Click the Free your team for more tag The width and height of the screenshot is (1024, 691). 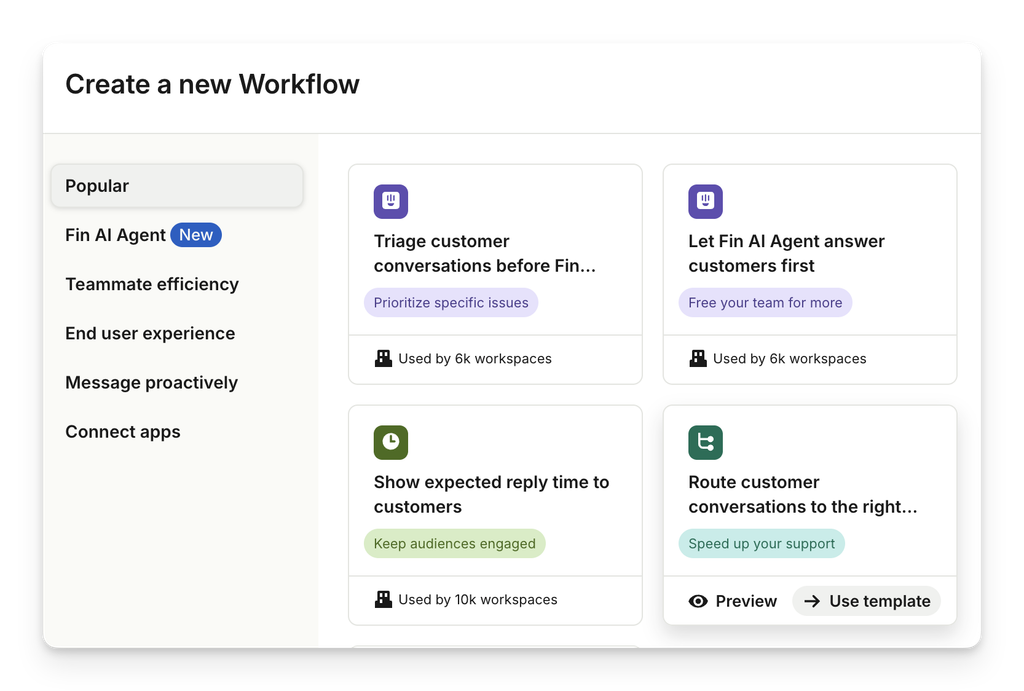(765, 302)
